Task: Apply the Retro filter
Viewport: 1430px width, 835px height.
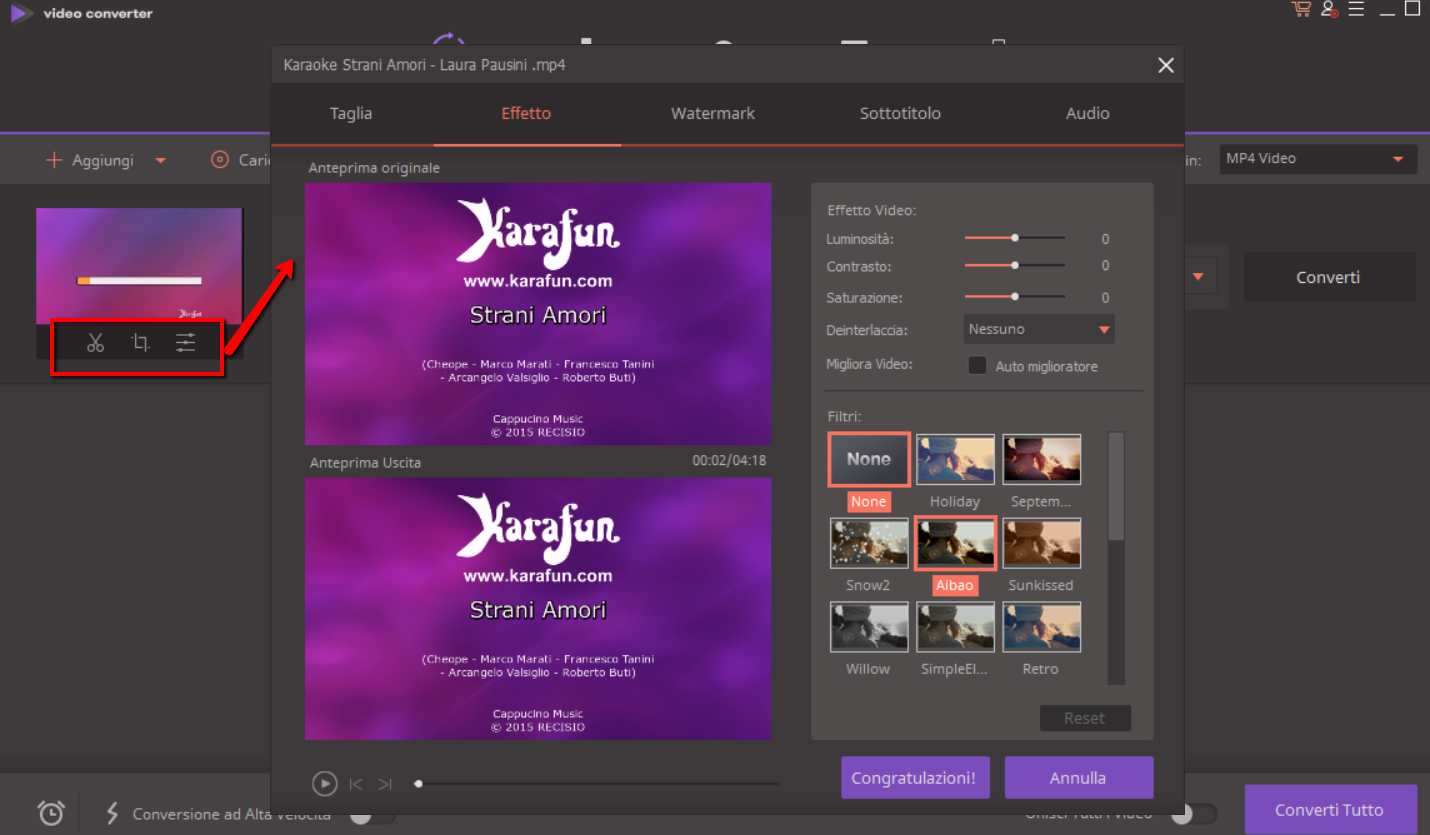Action: 1041,627
